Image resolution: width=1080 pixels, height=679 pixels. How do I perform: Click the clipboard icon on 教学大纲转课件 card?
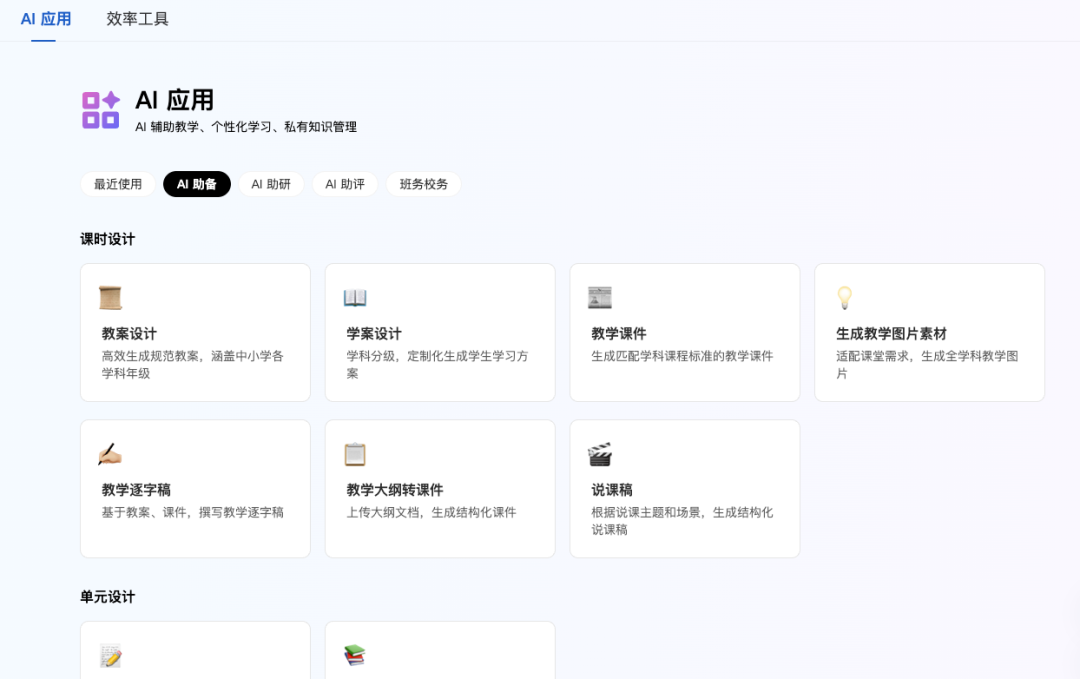click(355, 453)
